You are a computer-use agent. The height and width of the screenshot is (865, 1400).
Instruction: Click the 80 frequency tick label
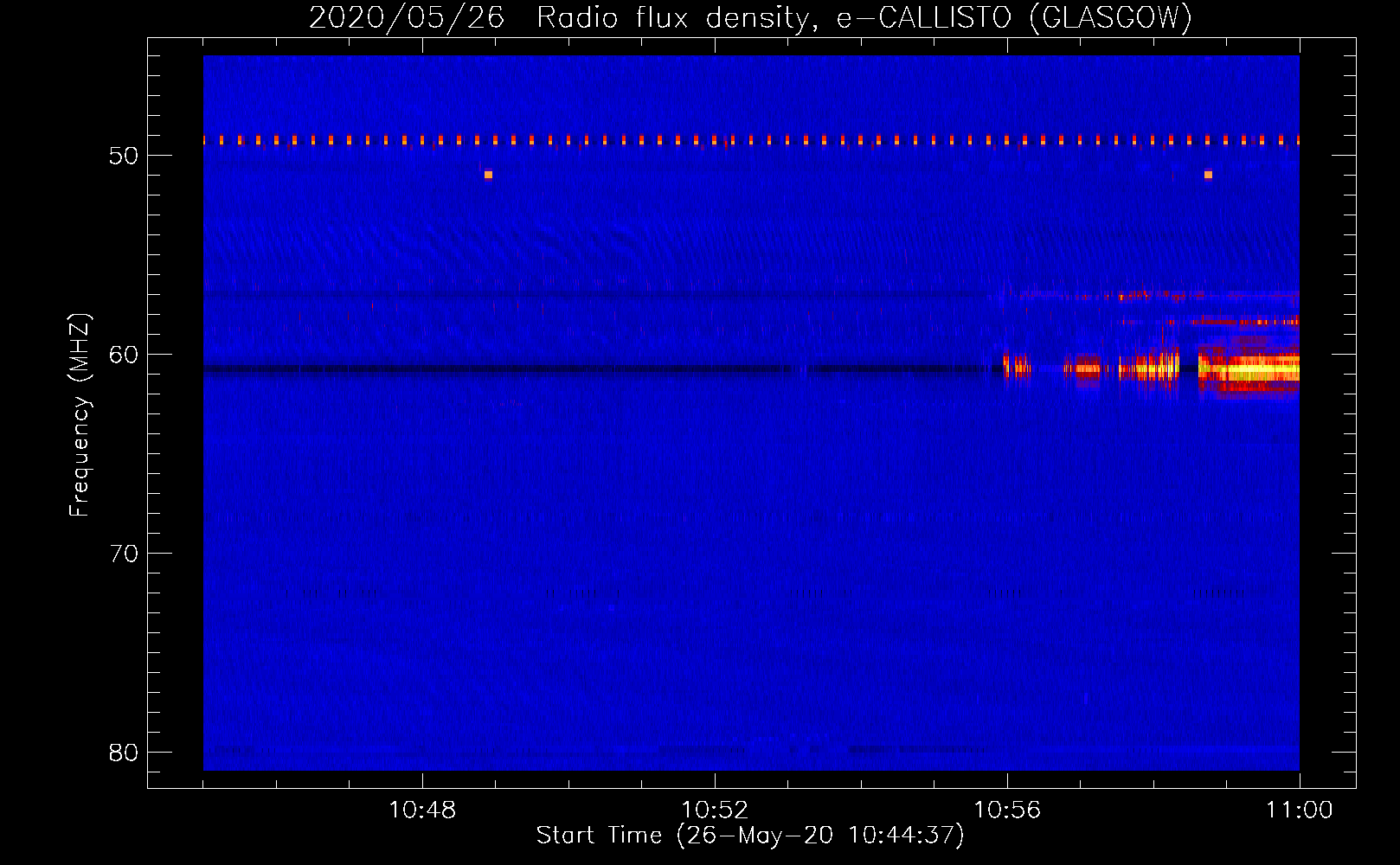tap(123, 753)
